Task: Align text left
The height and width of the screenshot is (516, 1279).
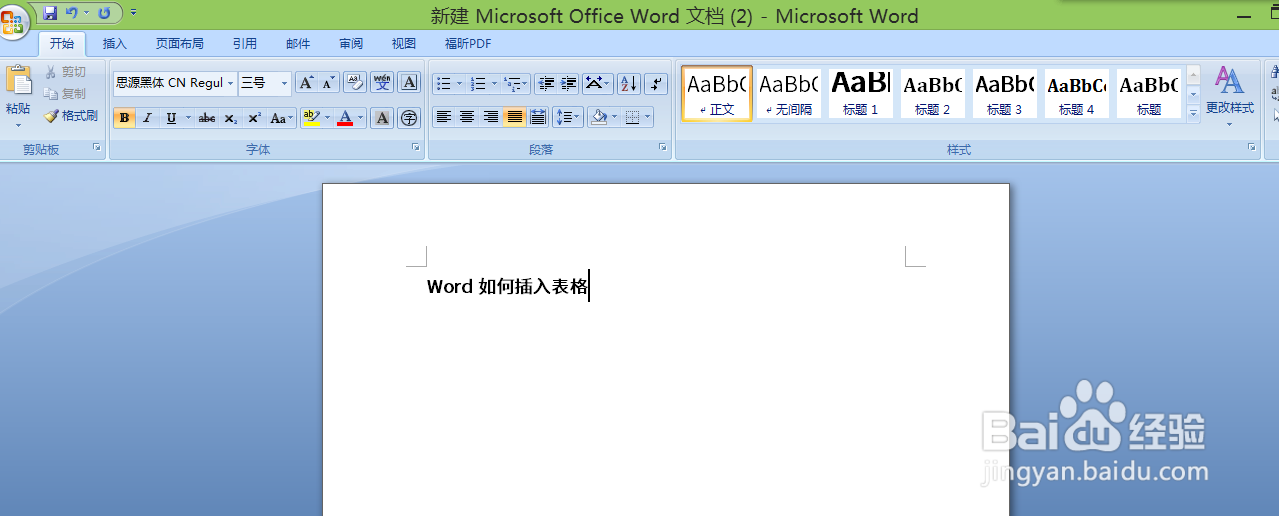Action: tap(444, 117)
